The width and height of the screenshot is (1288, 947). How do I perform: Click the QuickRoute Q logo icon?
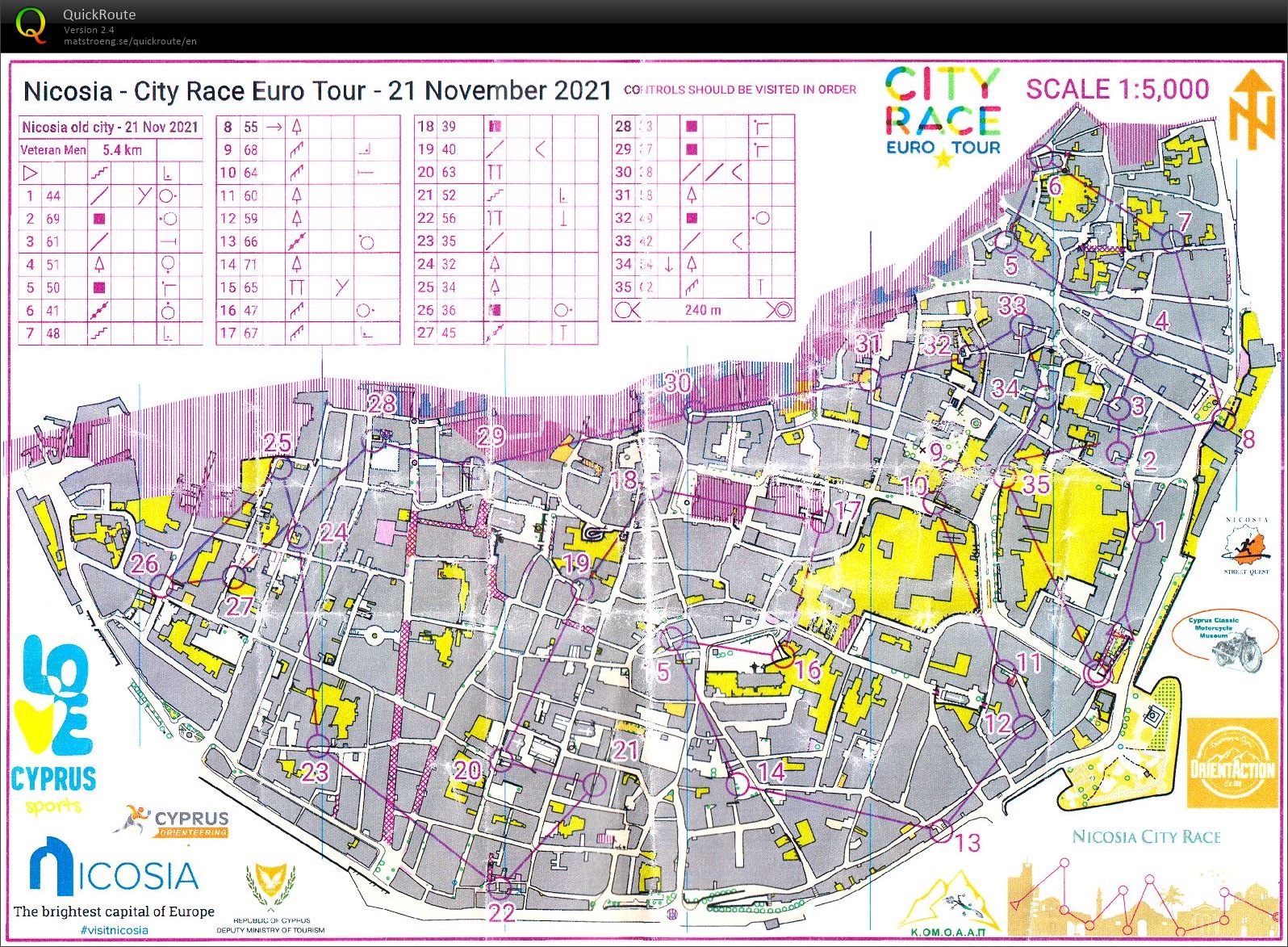pos(31,25)
